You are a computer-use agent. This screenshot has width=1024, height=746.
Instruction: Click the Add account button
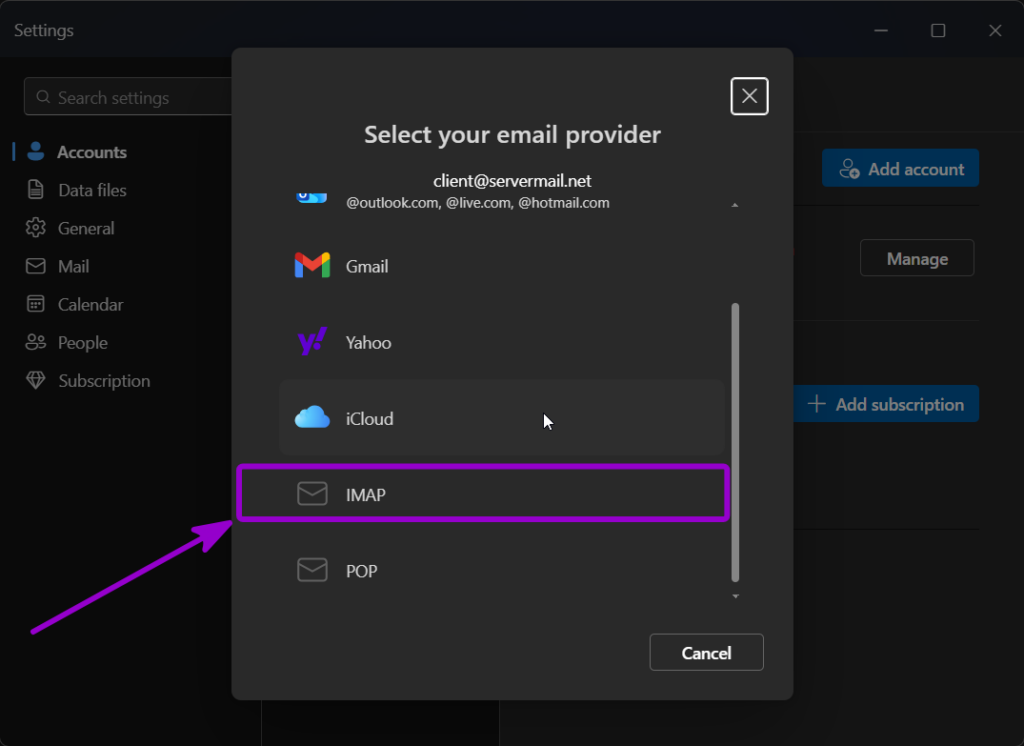(900, 169)
